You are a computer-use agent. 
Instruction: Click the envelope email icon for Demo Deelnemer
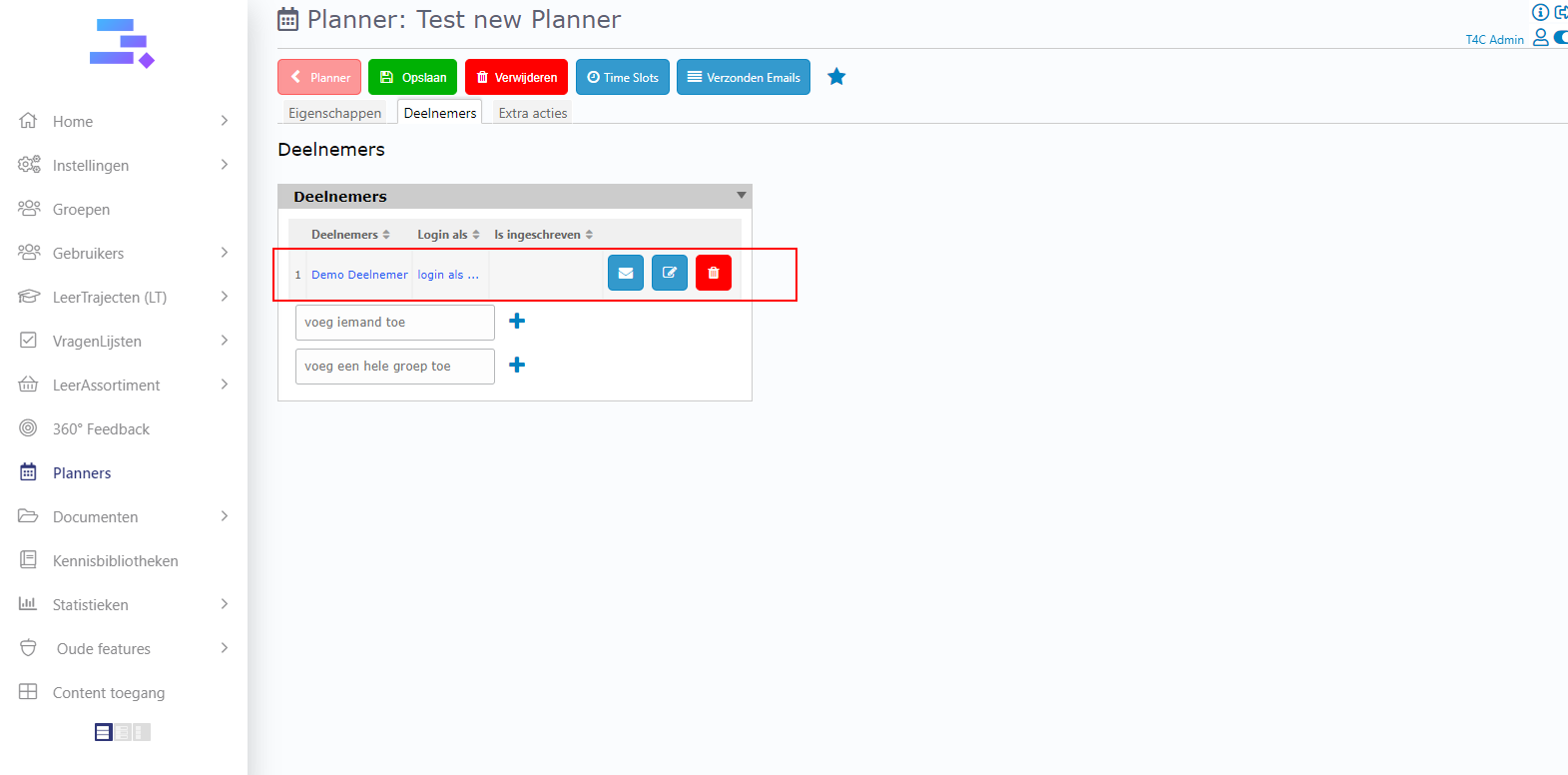tap(625, 273)
